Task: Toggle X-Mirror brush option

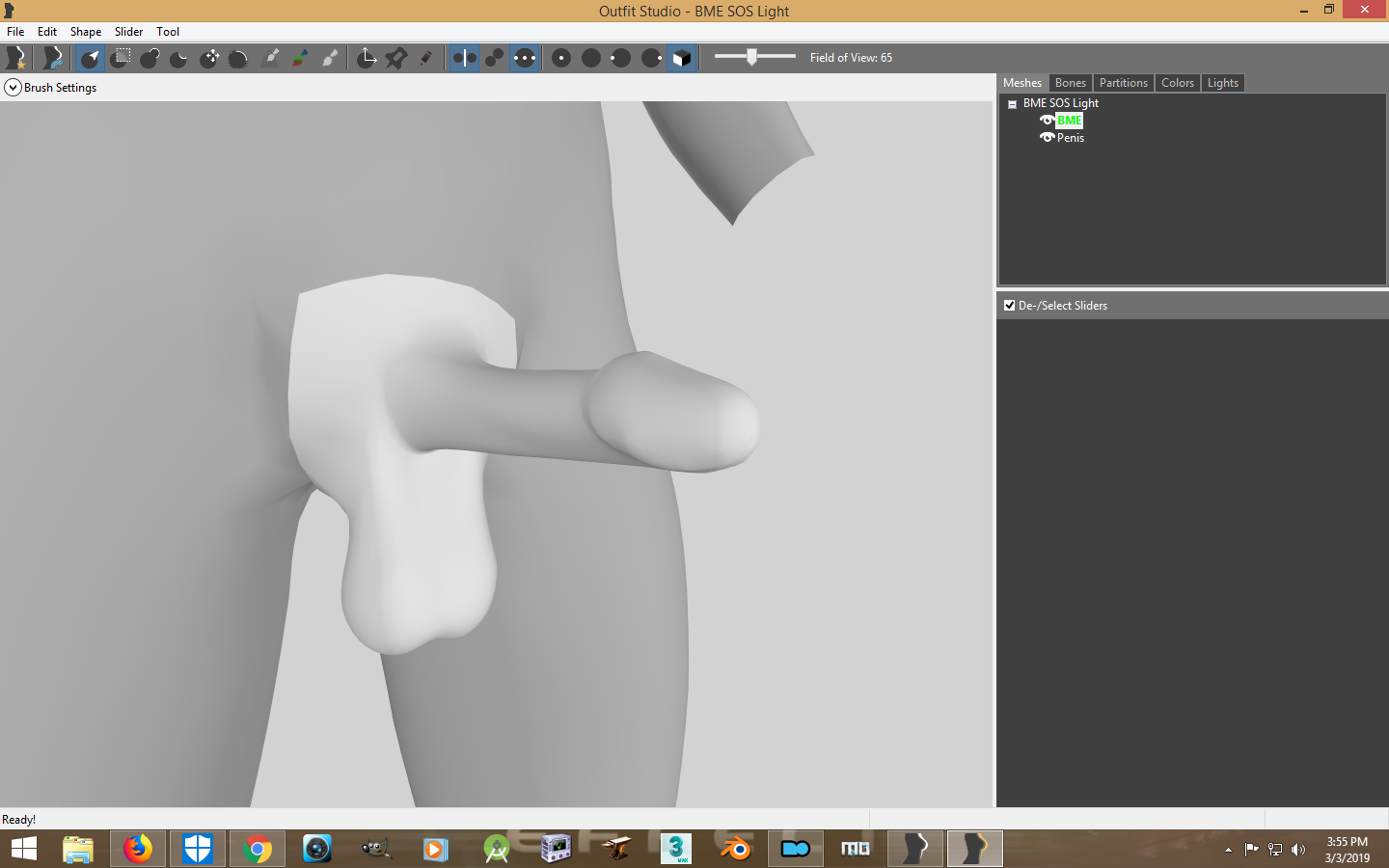Action: tap(464, 58)
